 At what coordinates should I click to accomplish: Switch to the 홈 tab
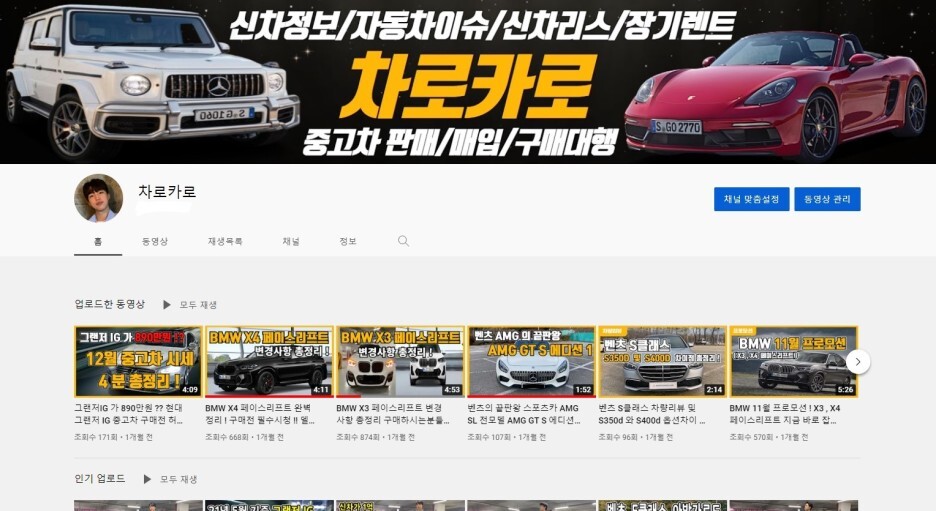(98, 241)
